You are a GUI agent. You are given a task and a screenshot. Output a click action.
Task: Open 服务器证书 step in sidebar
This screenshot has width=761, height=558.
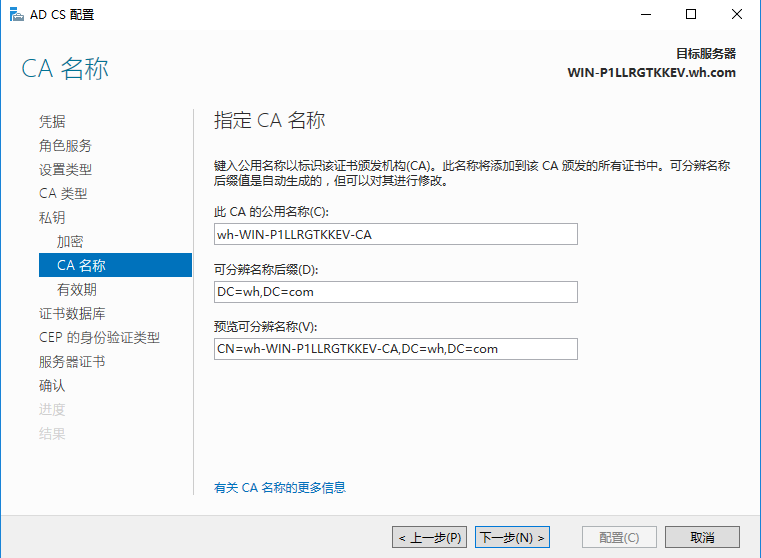72,362
